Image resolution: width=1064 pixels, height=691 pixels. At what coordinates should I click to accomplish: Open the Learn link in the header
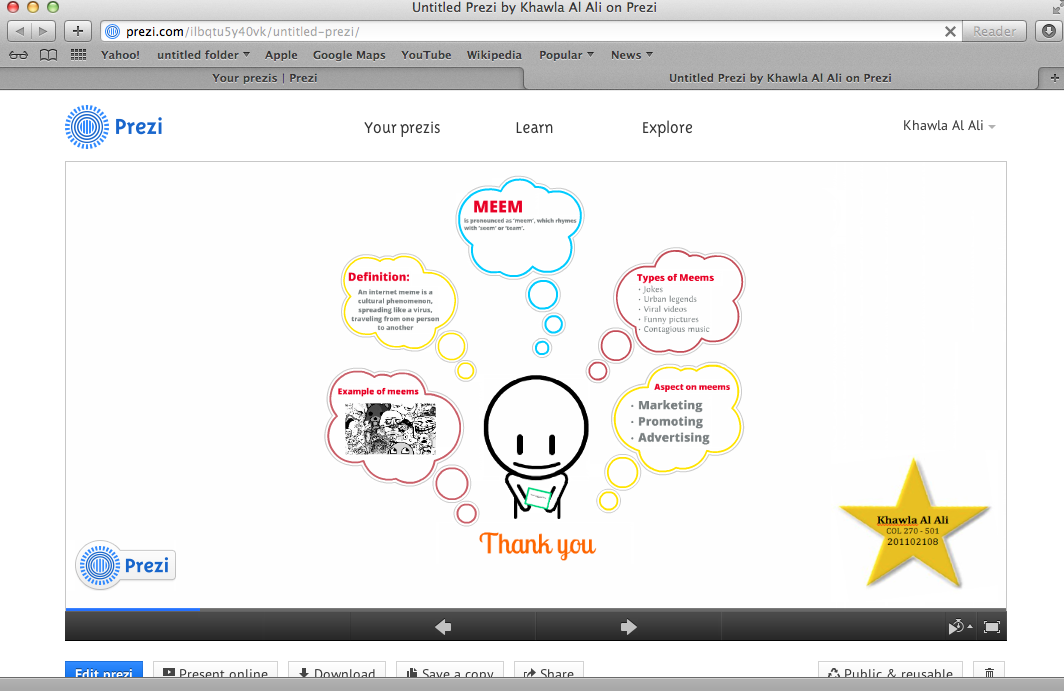[x=533, y=128]
